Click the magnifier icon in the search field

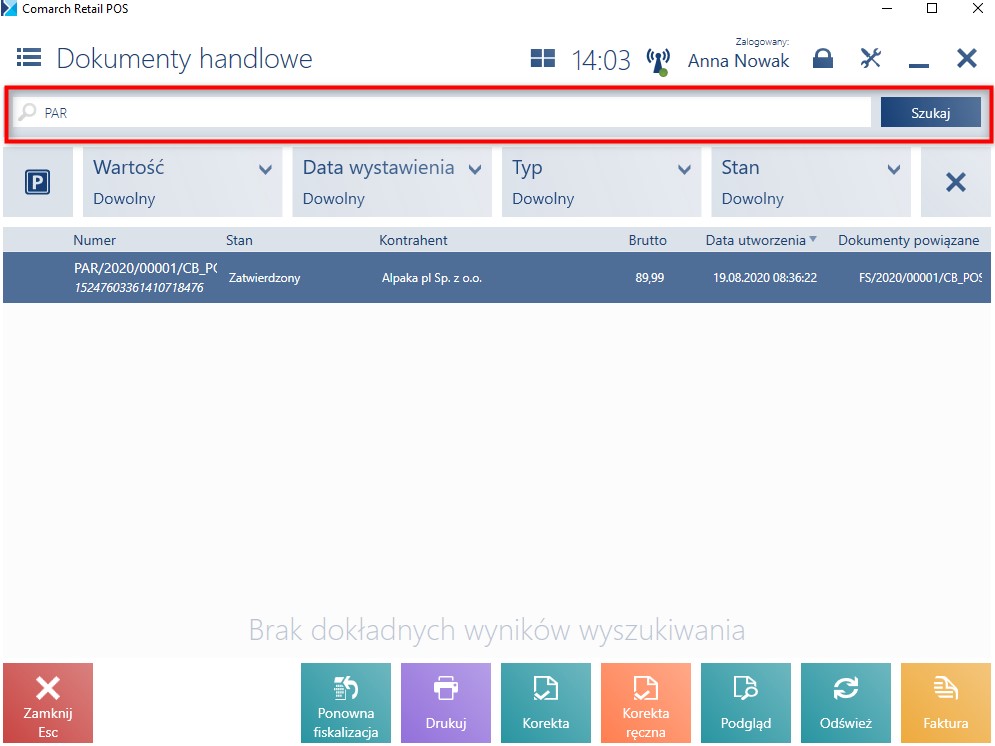click(27, 112)
